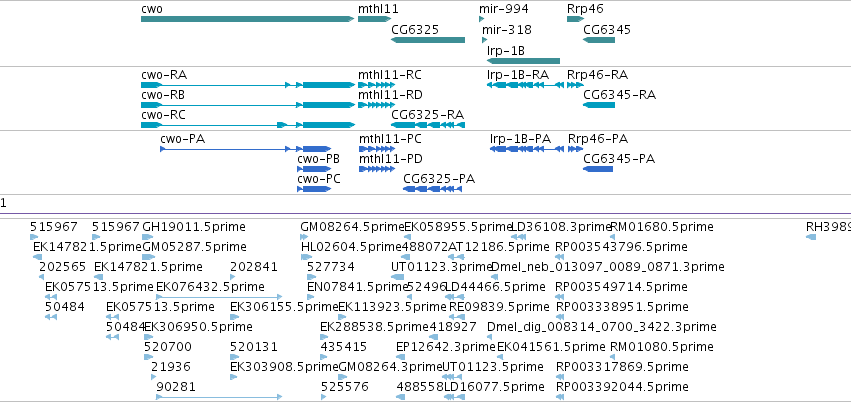Select the 520131 EST label

(x=254, y=347)
